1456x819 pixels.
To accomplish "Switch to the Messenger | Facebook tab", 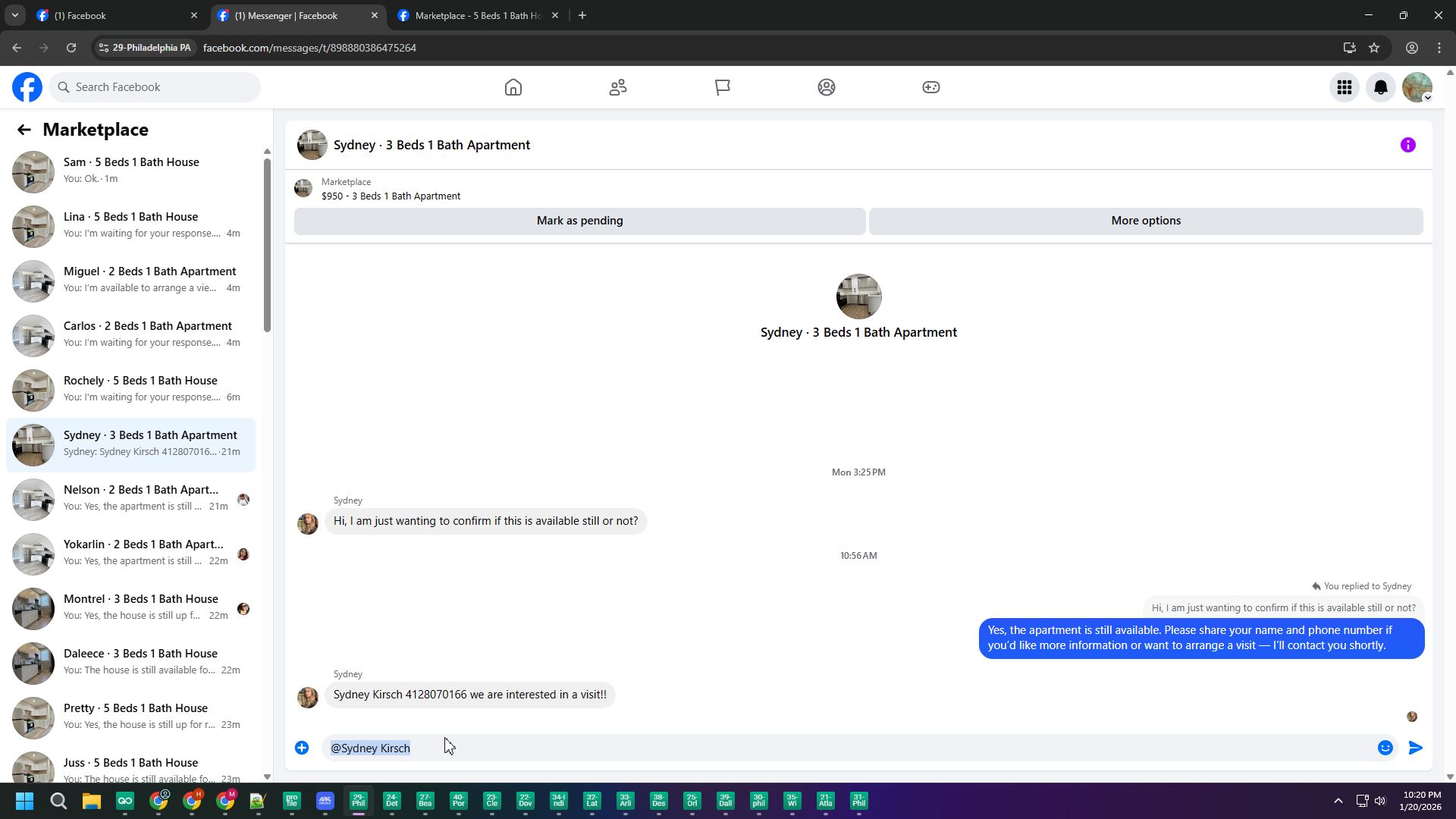I will tap(298, 15).
